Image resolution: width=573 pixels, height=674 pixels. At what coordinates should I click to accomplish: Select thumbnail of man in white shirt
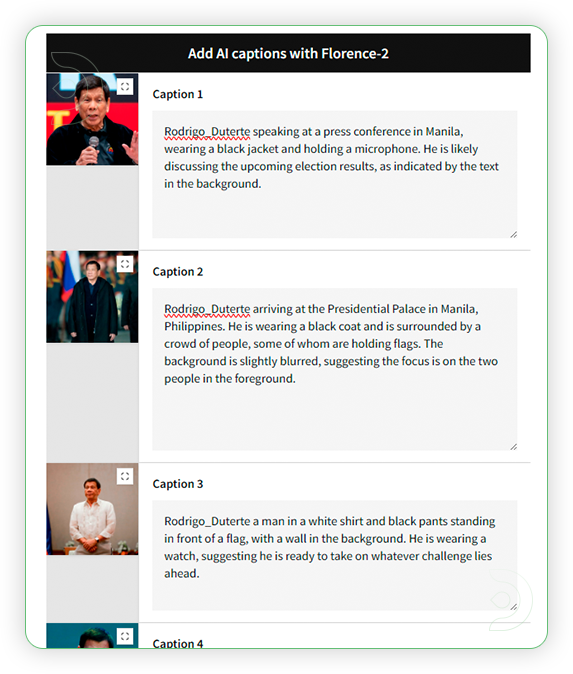92,509
